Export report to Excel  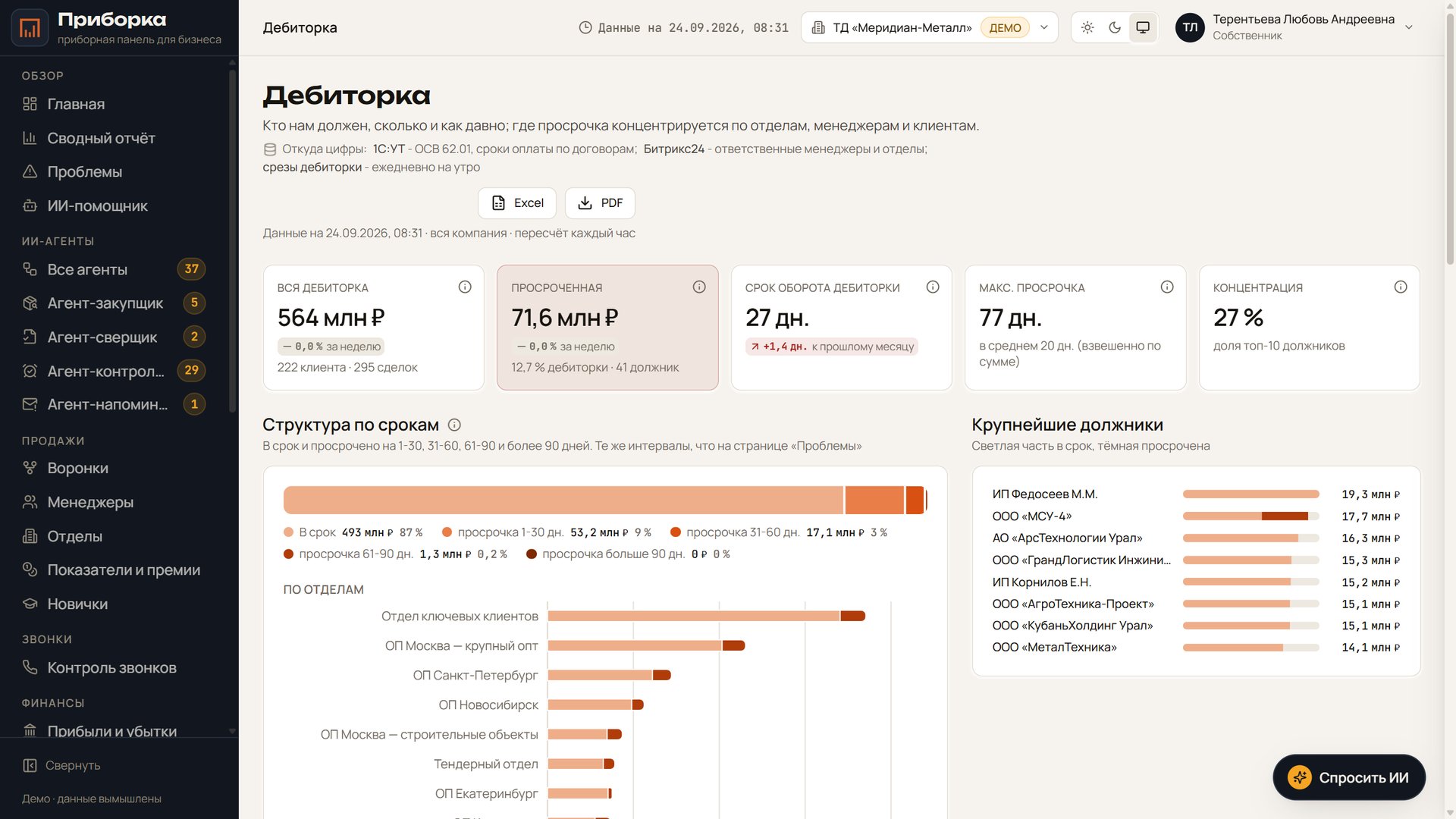tap(517, 203)
